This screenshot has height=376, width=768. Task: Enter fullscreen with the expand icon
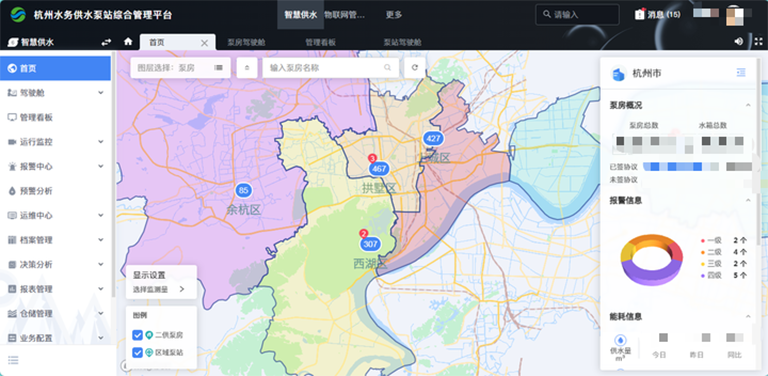click(x=758, y=42)
